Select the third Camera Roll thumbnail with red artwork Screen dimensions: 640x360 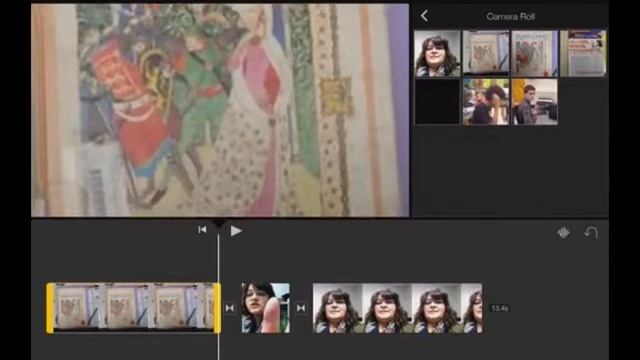tap(534, 53)
